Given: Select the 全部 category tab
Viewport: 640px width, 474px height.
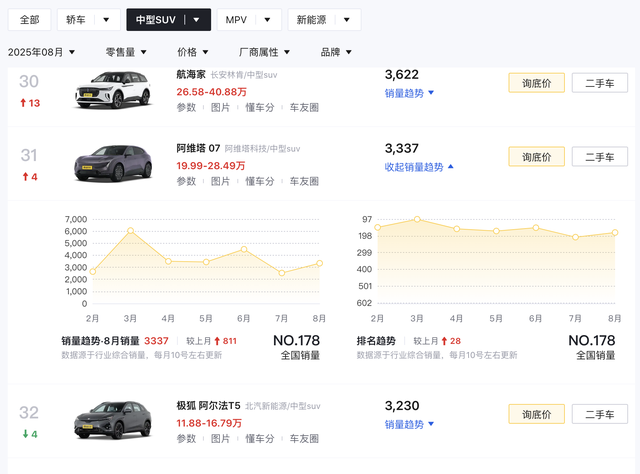Looking at the screenshot, I should tap(29, 20).
